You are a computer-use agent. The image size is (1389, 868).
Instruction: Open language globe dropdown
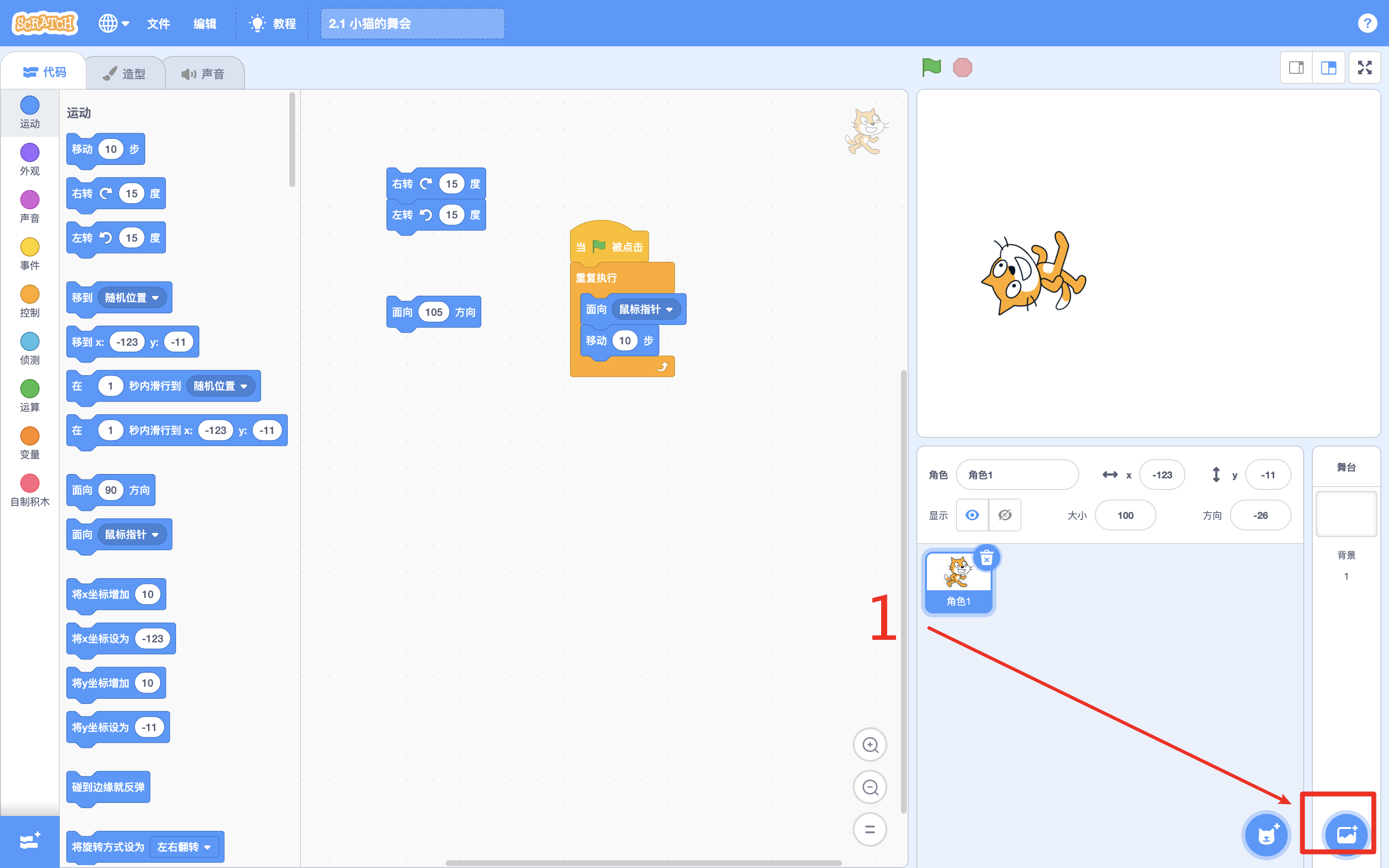[114, 23]
